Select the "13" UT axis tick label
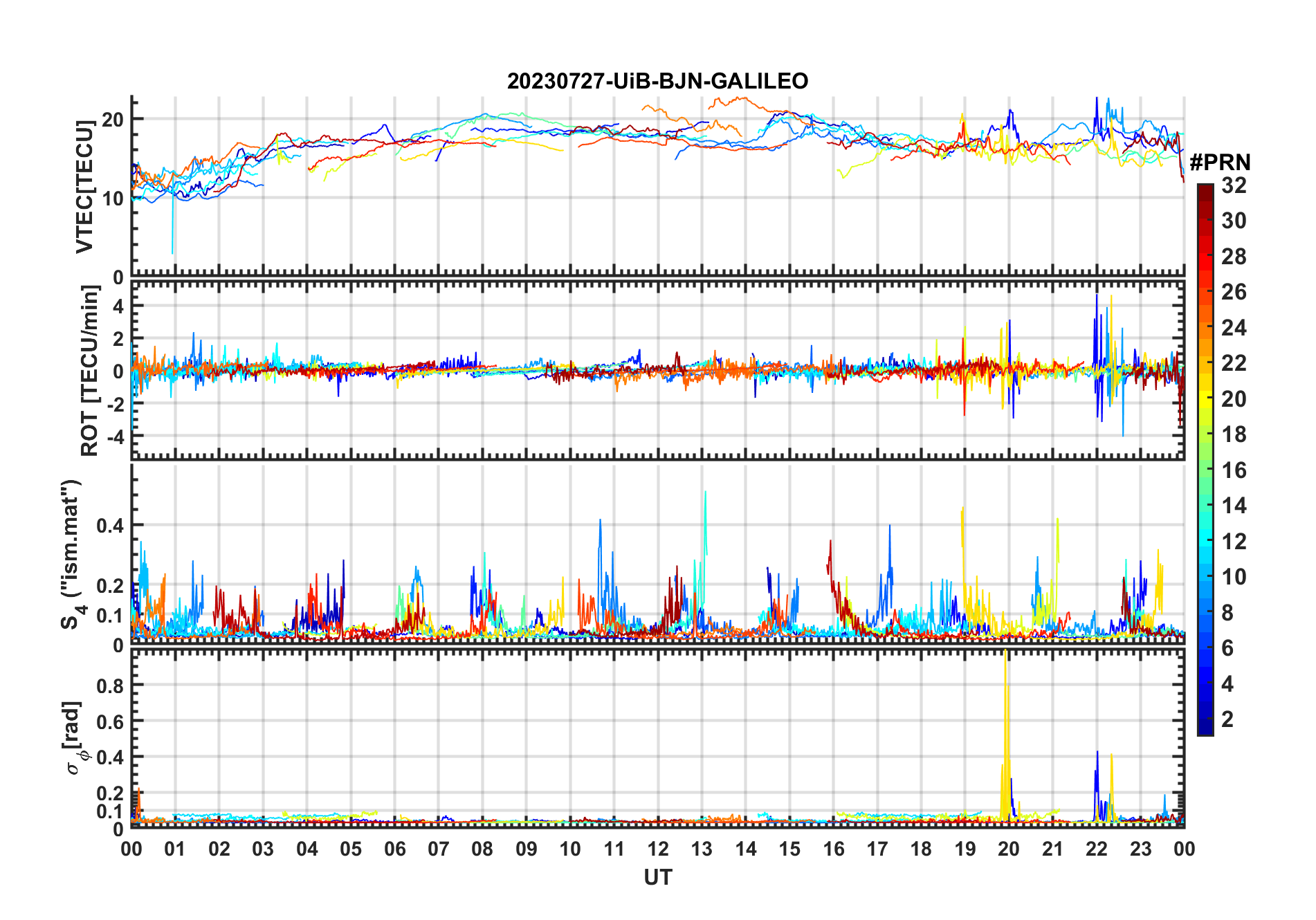The image size is (1316, 920). 702,849
